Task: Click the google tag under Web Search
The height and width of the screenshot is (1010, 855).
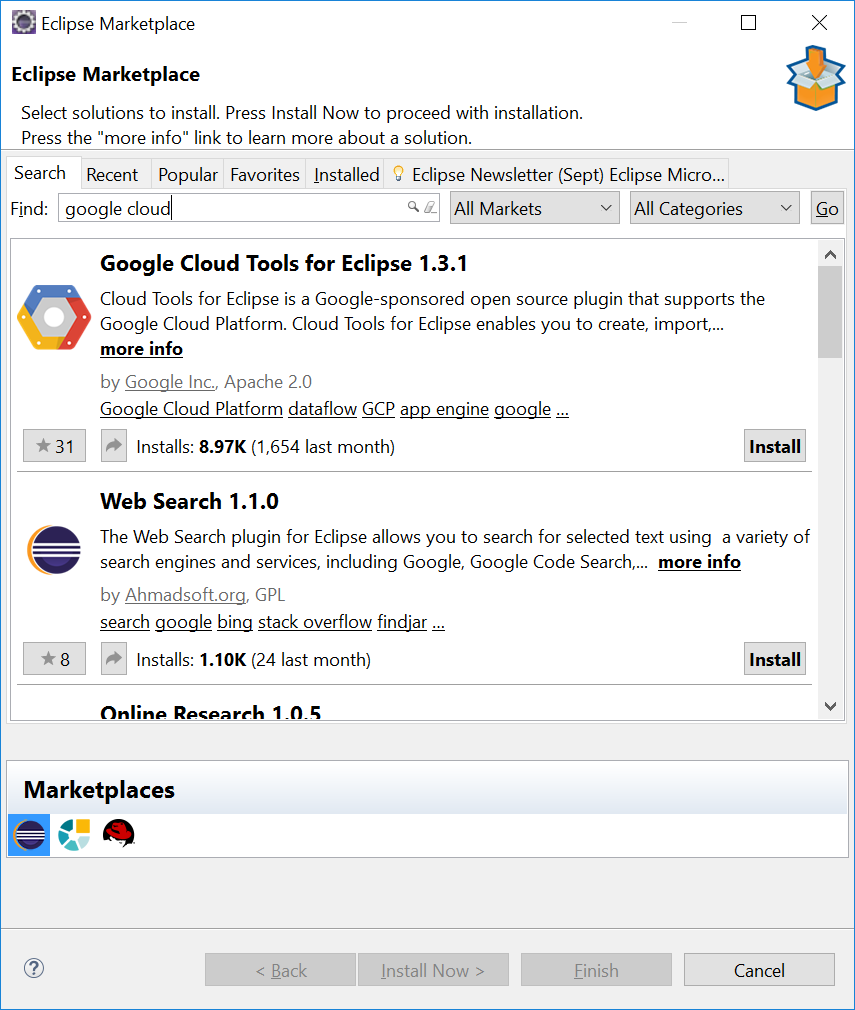Action: 184,622
